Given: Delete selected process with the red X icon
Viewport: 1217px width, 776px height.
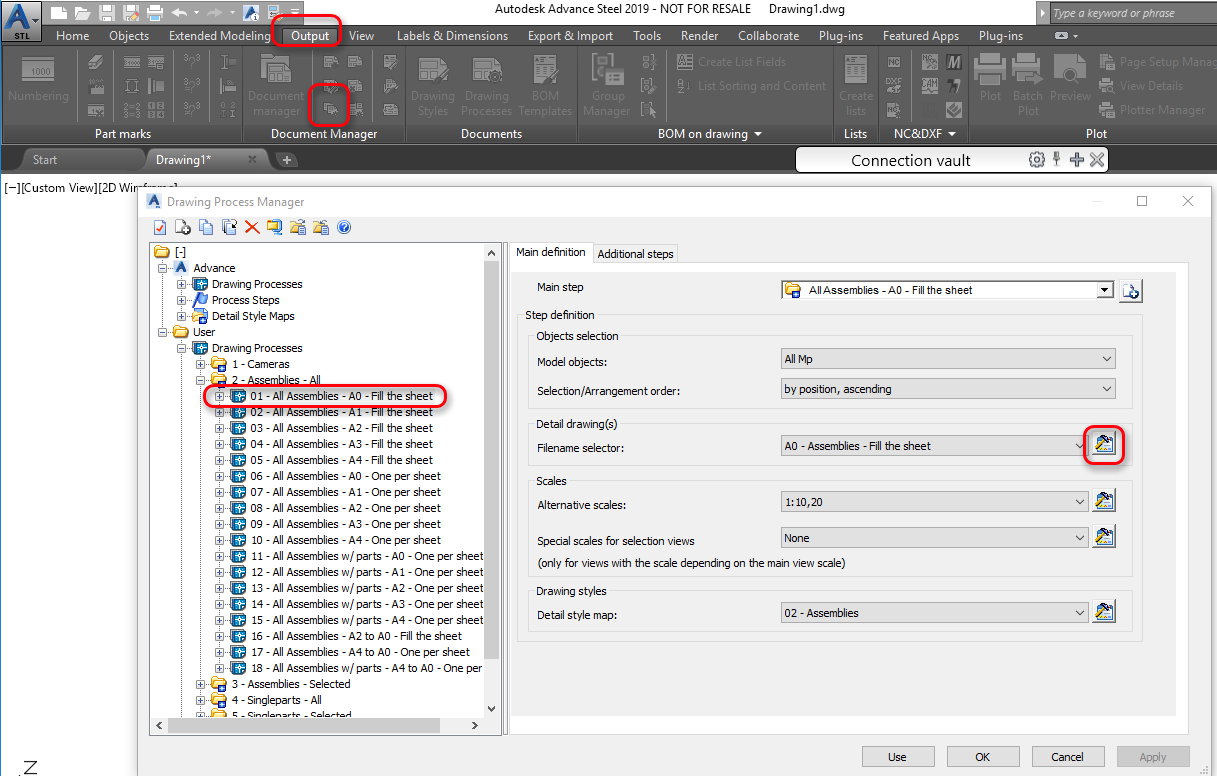Looking at the screenshot, I should (x=252, y=227).
